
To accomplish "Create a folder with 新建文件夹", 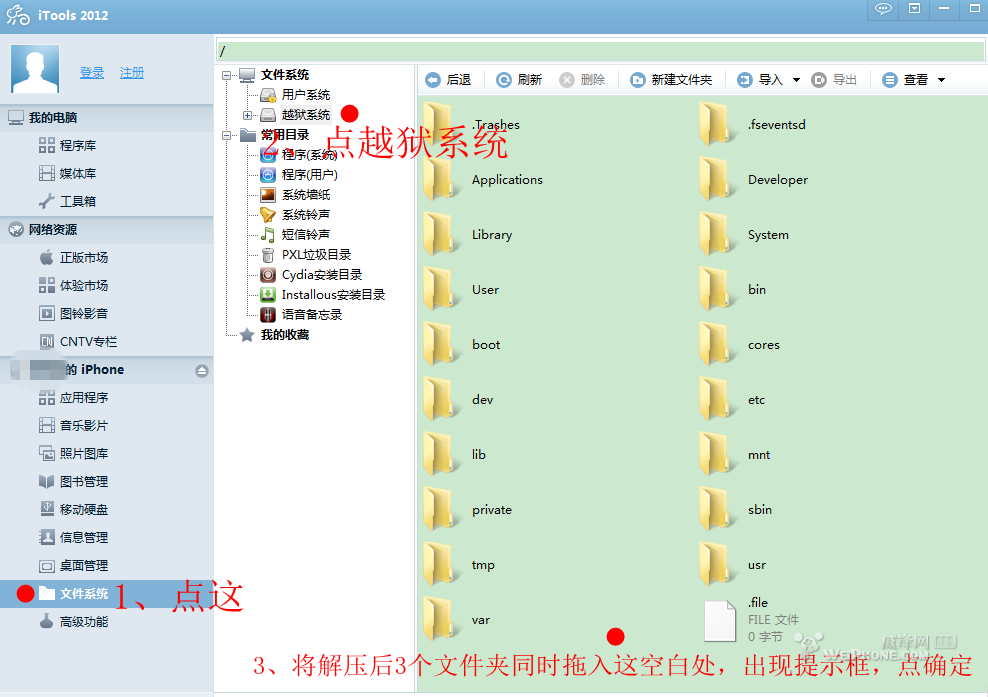I will tap(671, 80).
